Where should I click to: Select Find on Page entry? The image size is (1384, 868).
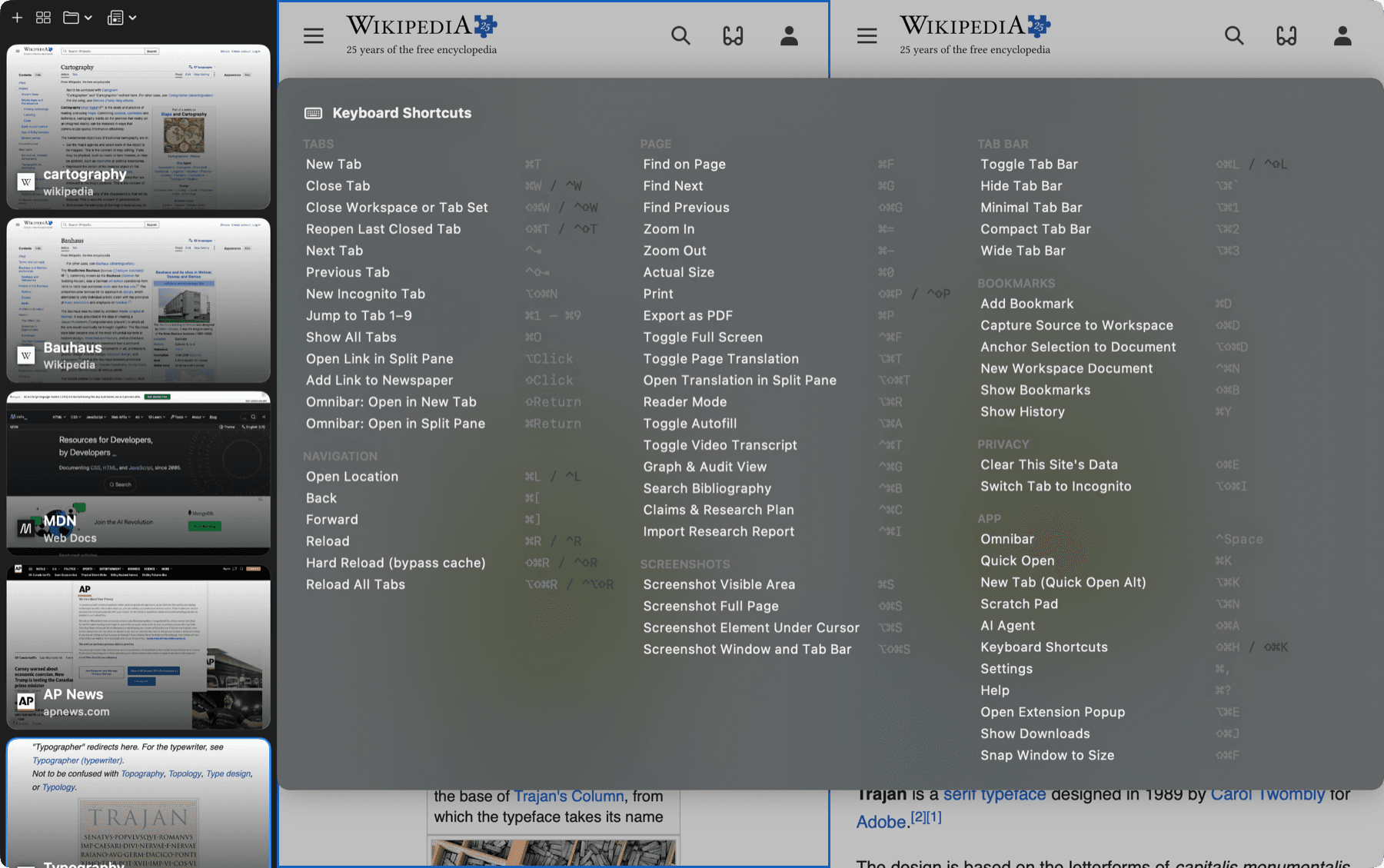[x=797, y=164]
